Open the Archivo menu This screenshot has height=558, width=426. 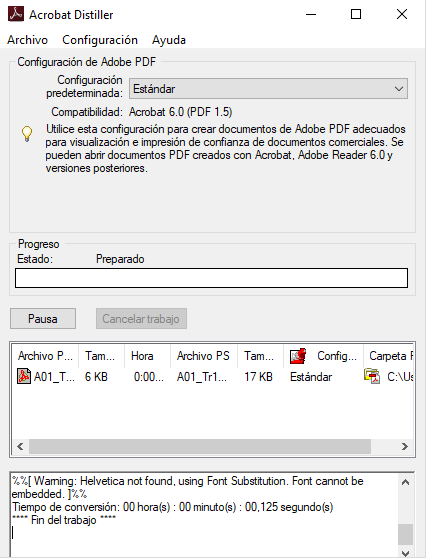(x=27, y=40)
